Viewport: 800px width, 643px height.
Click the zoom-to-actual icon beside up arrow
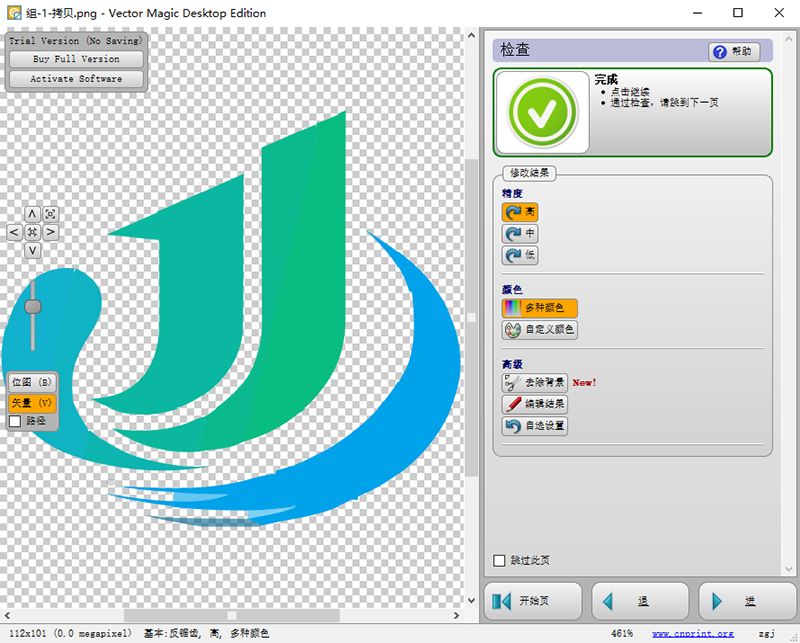point(51,214)
